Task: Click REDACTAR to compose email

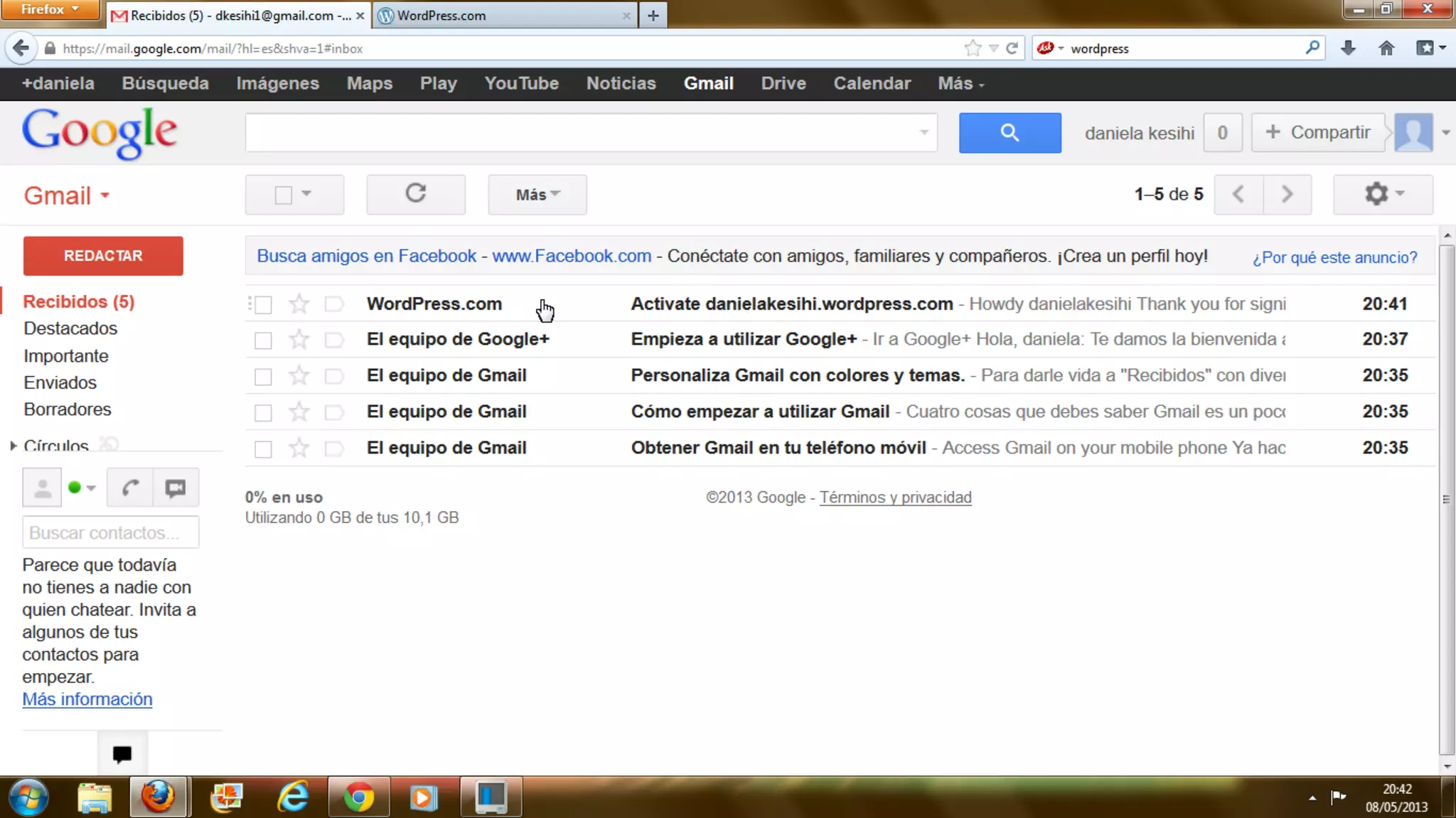Action: (103, 256)
